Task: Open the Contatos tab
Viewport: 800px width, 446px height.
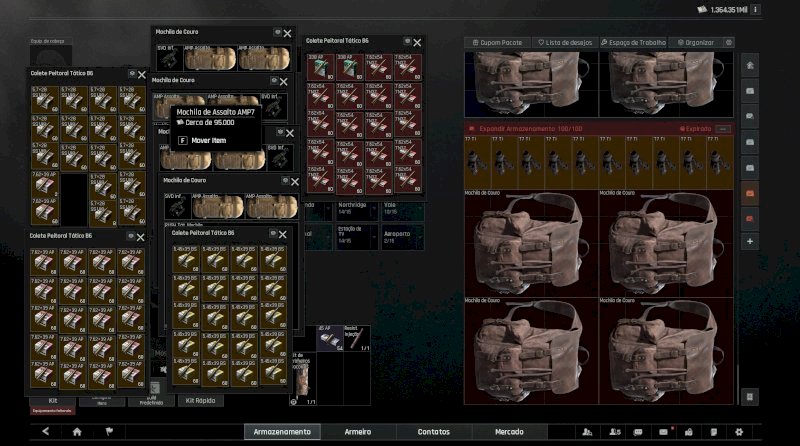Action: coord(433,432)
